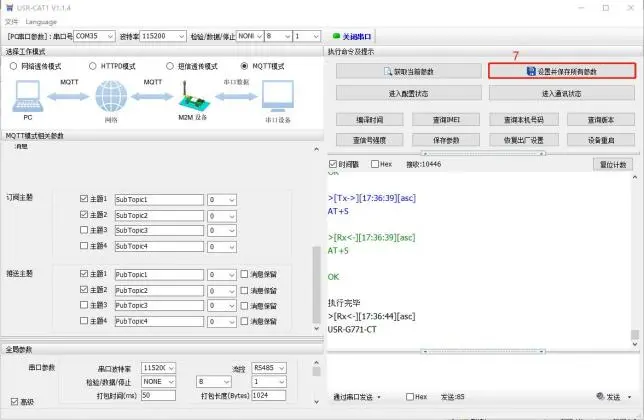Click the PC laptop icon in diagram
Screen dimensions: 644x420
[28, 96]
